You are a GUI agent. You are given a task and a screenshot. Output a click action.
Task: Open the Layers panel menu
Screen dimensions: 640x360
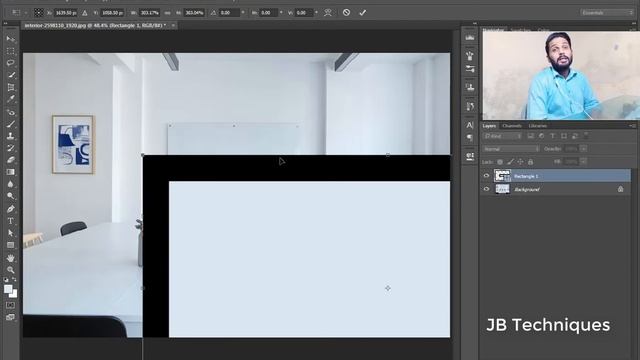click(x=632, y=126)
